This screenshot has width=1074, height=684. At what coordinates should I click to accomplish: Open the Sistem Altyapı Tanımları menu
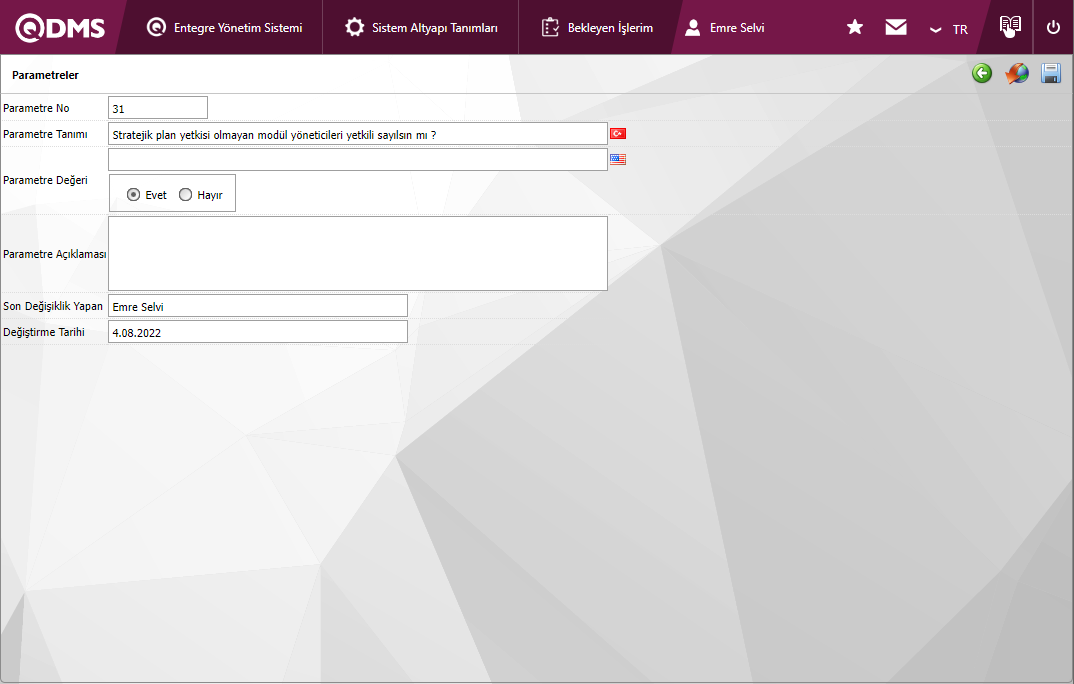[421, 27]
